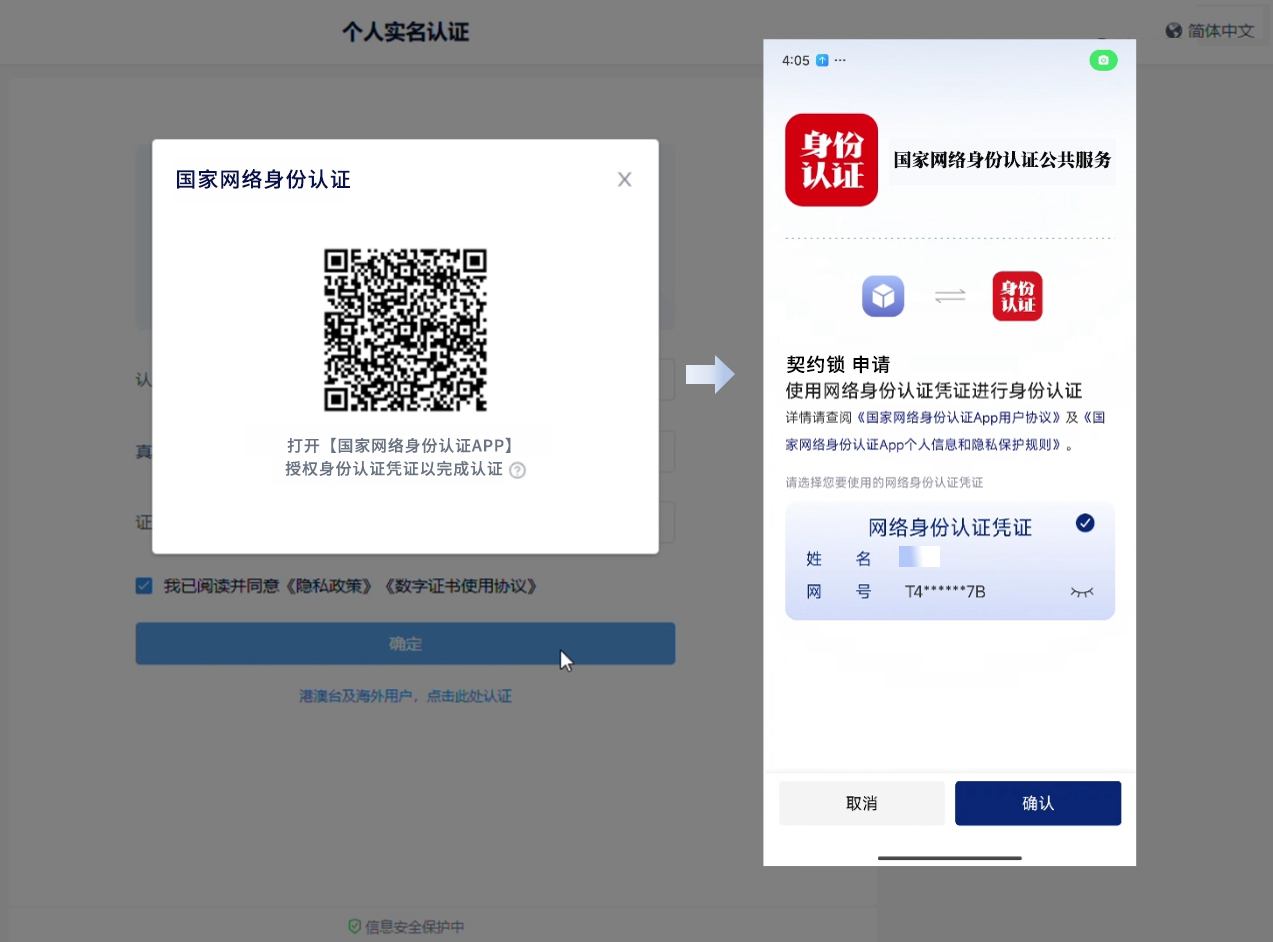Tap 取消 on the phone screen
This screenshot has width=1273, height=942.
tap(862, 803)
